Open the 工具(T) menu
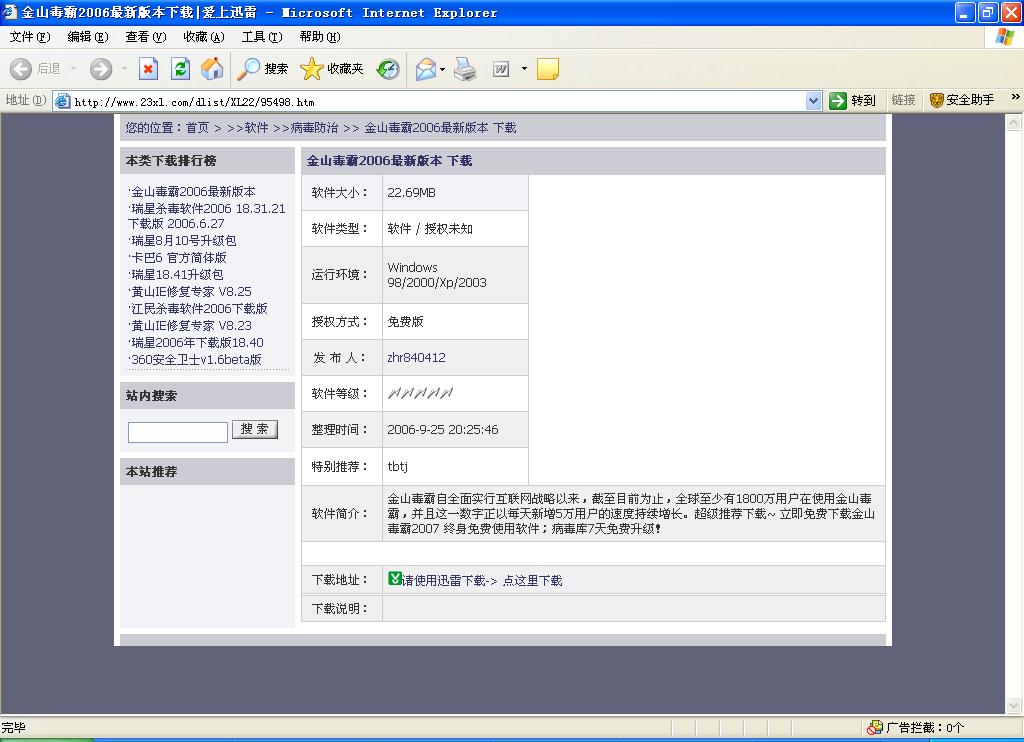The image size is (1024, 742). [x=262, y=37]
